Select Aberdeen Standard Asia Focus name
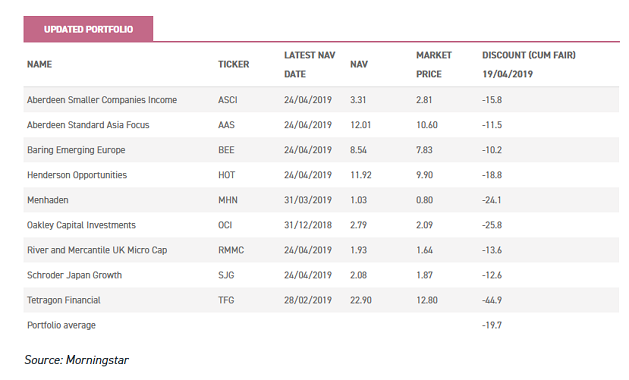 point(88,125)
